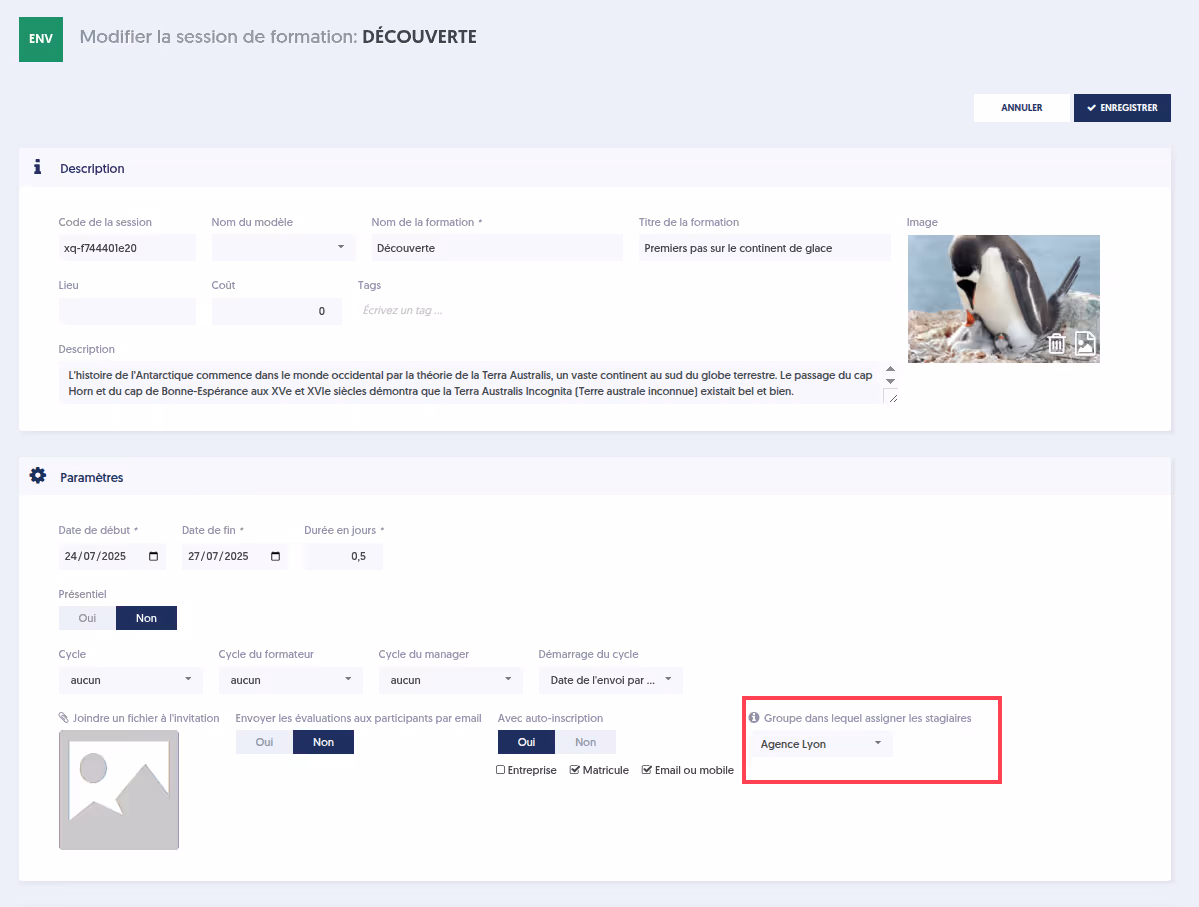
Task: Click the Paramètres section heading
Action: click(x=92, y=477)
